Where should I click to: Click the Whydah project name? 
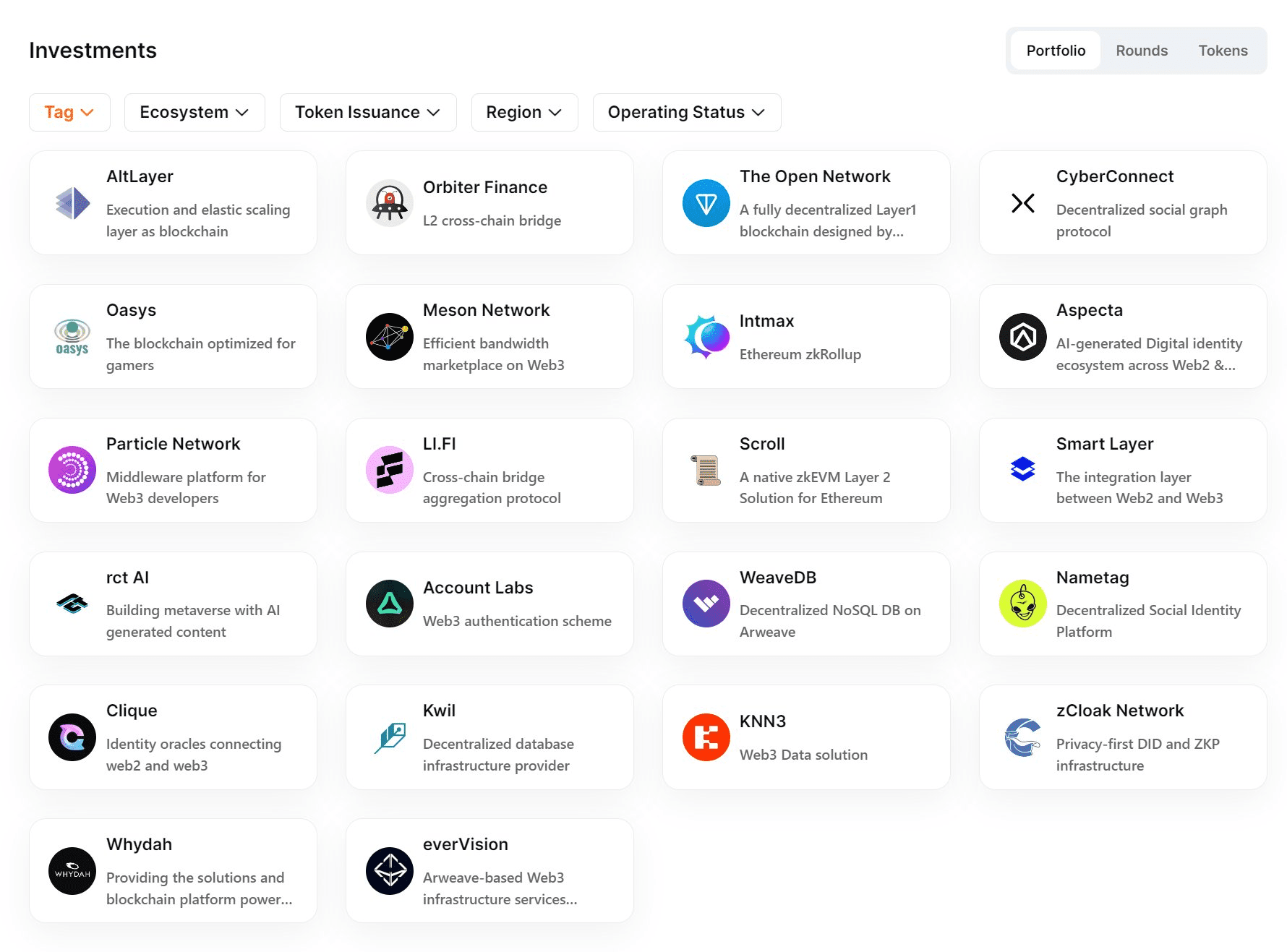[x=139, y=844]
